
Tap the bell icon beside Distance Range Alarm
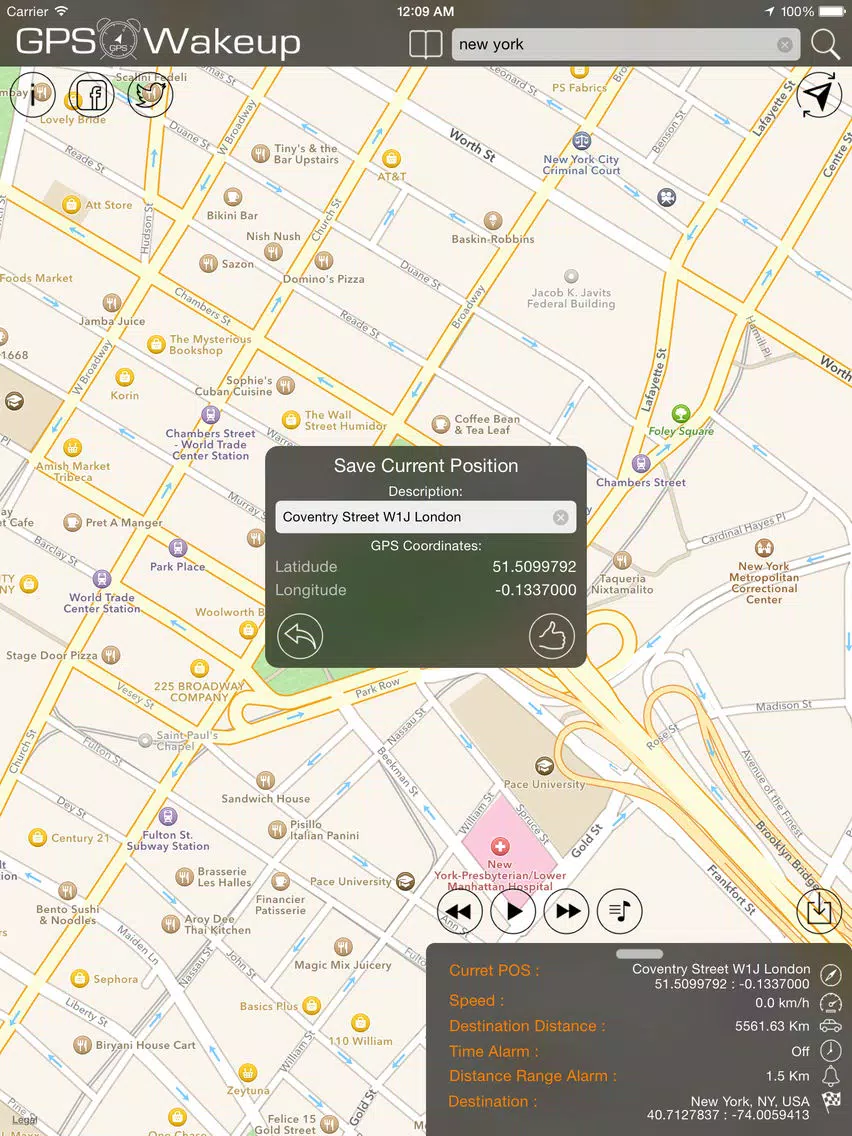click(x=831, y=1076)
